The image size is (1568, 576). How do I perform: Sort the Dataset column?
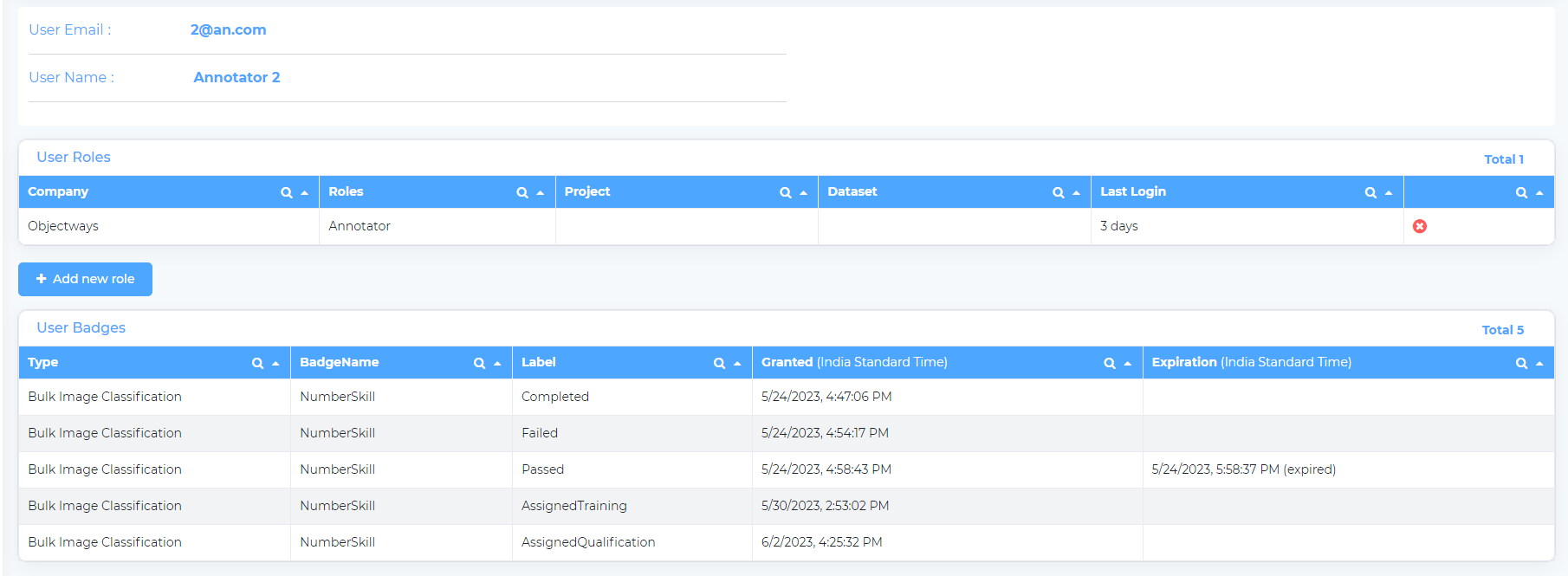(1076, 192)
